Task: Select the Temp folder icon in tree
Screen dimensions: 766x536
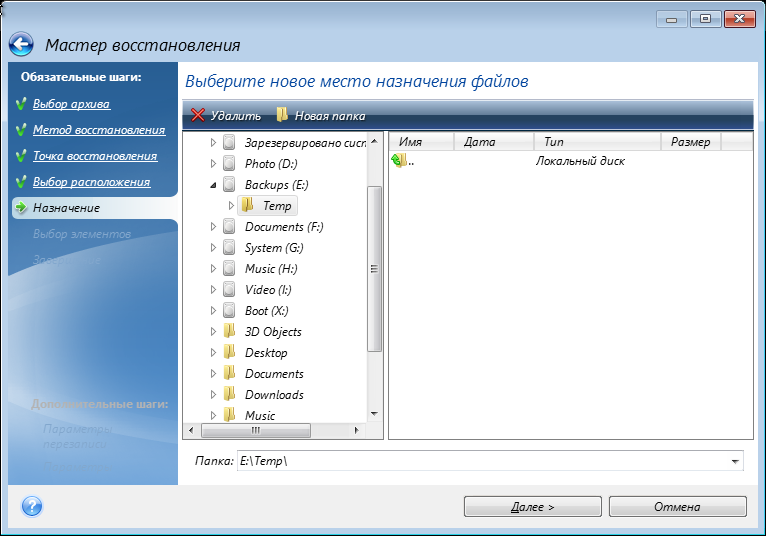Action: pyautogui.click(x=247, y=206)
